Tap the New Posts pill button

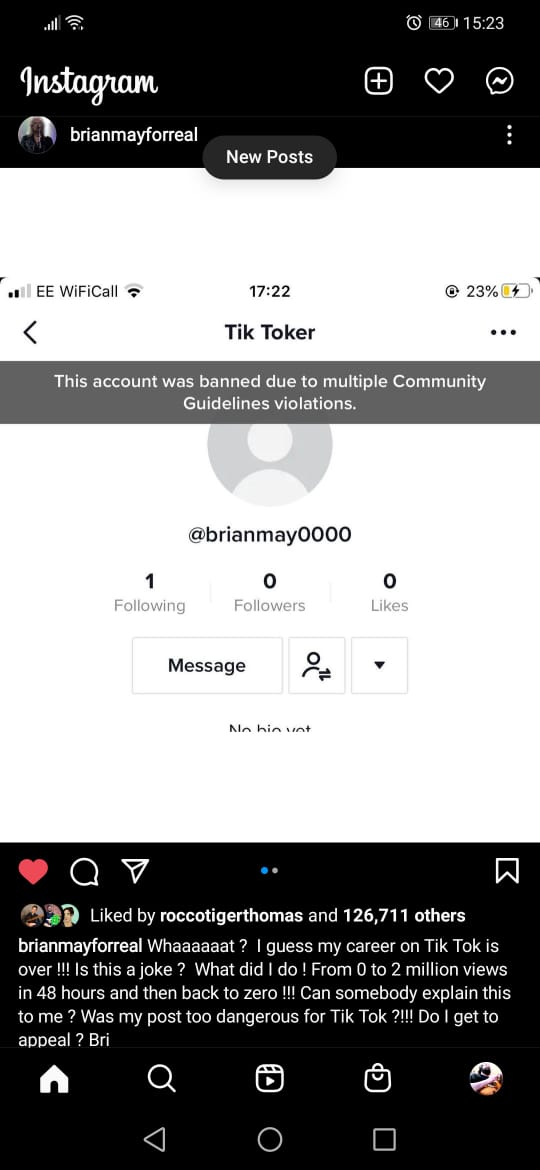click(269, 157)
